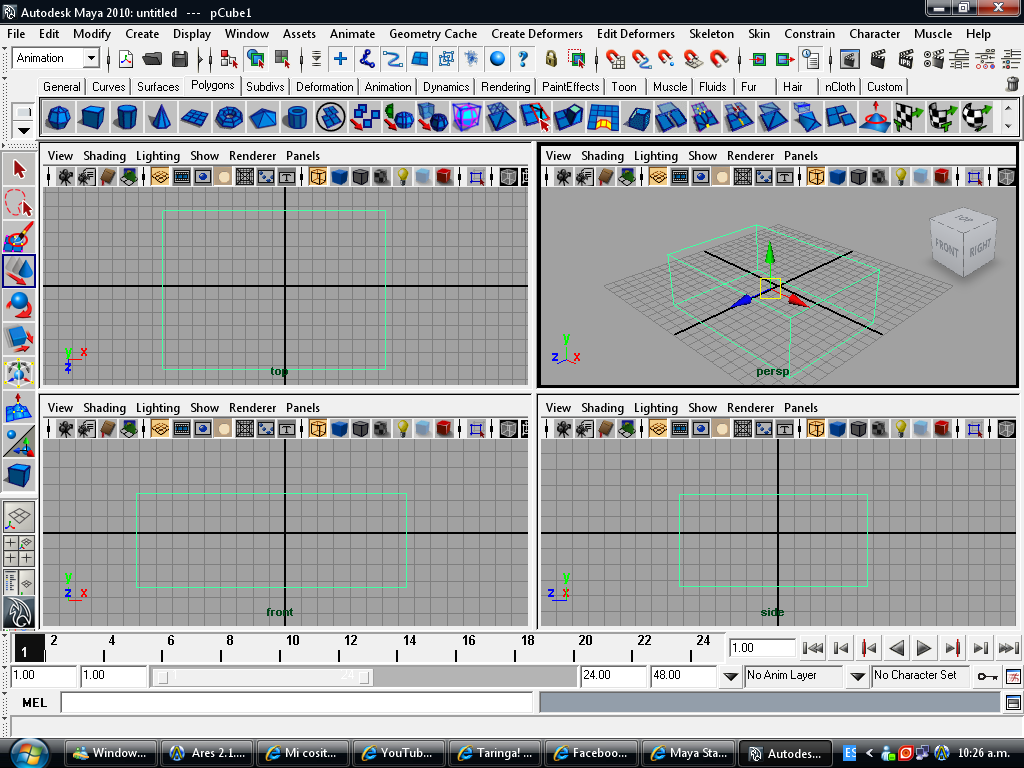The image size is (1024, 768).
Task: Pick the Paint Selection tool
Action: [19, 238]
